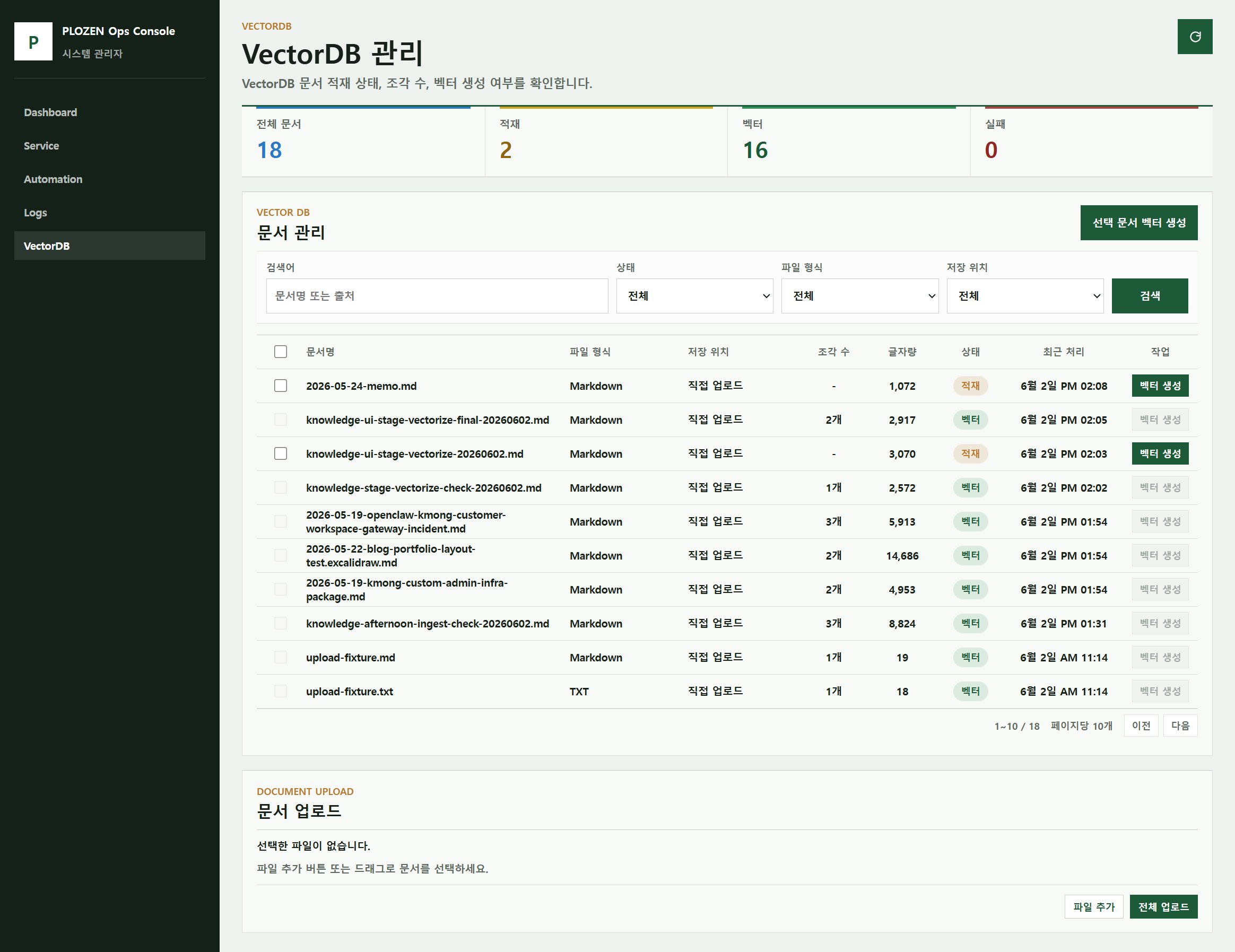1235x952 pixels.
Task: Click disabled 벡터 생성 for upload-fixture.md
Action: point(1160,657)
